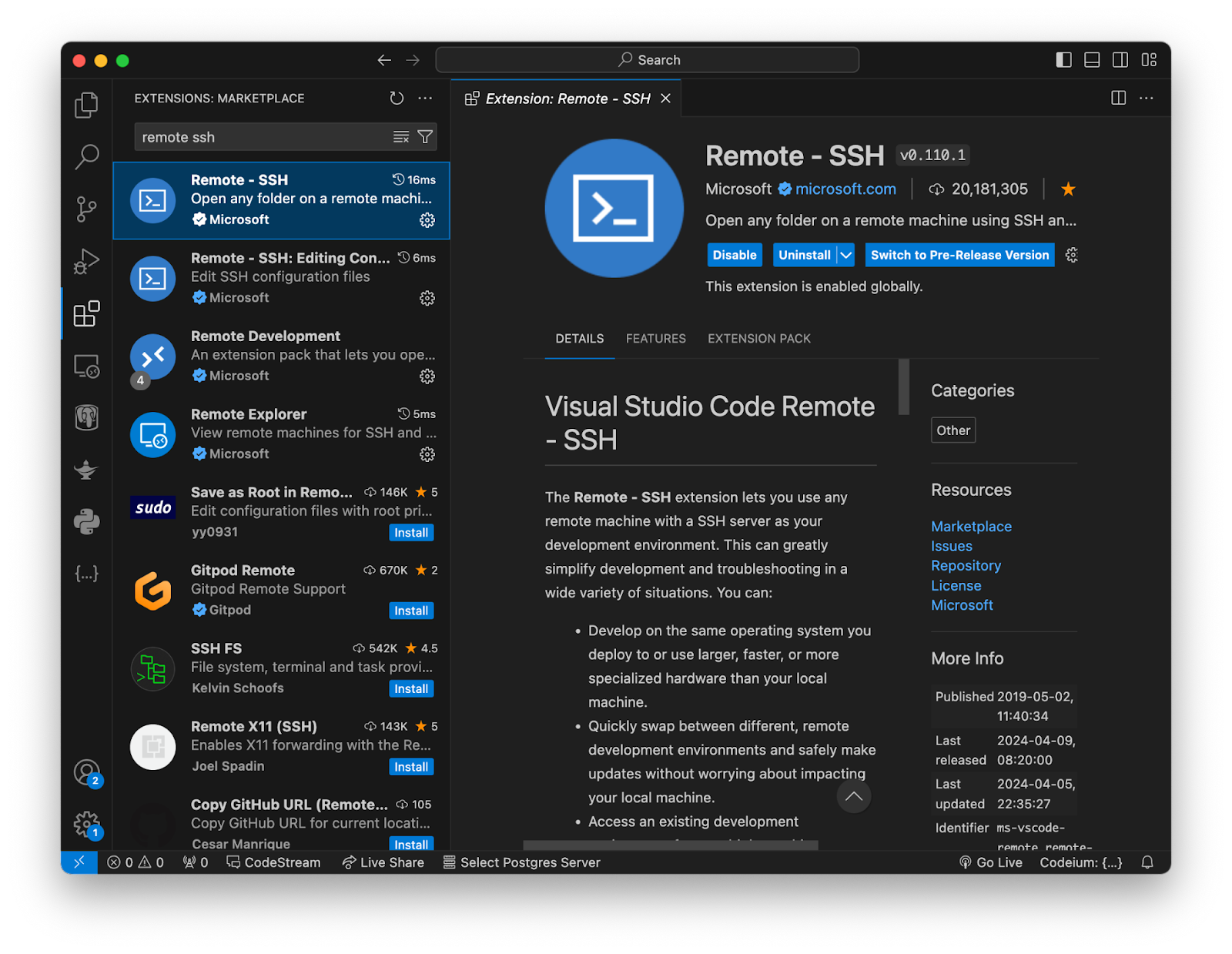Click the readme vertical scrollbar
The width and height of the screenshot is (1232, 954).
[x=904, y=387]
